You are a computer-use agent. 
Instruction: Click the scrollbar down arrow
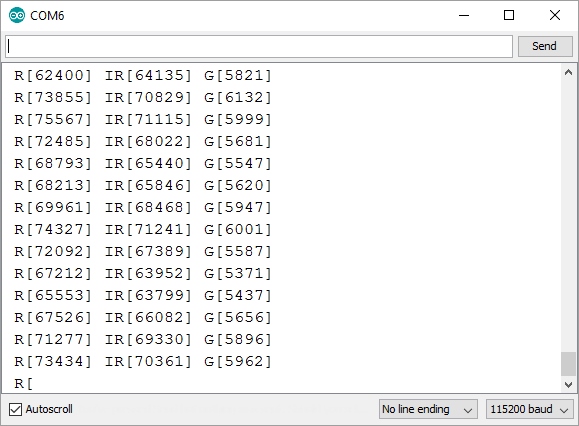tap(568, 385)
